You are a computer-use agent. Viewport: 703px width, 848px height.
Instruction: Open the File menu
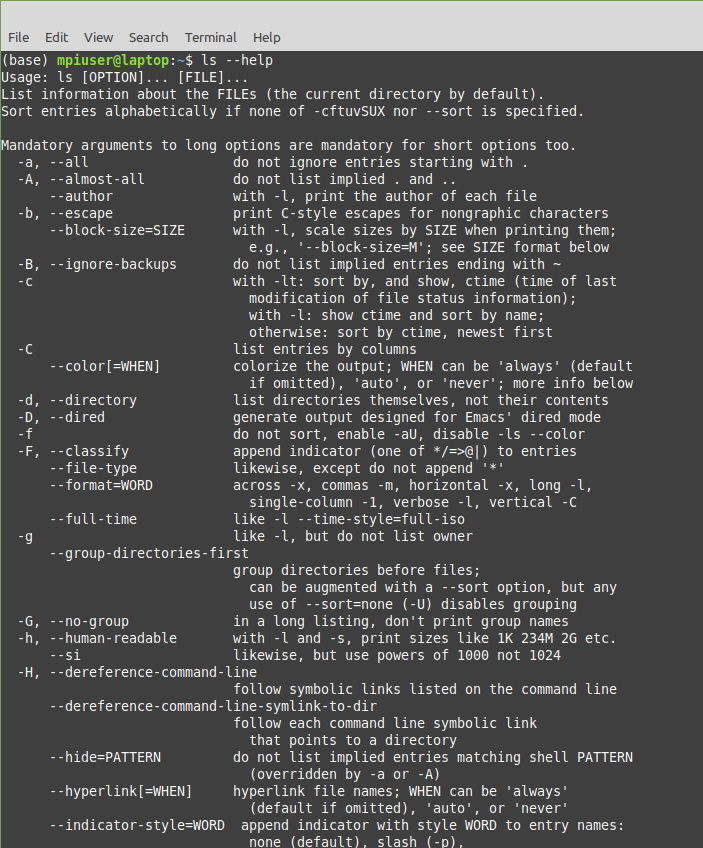click(18, 37)
